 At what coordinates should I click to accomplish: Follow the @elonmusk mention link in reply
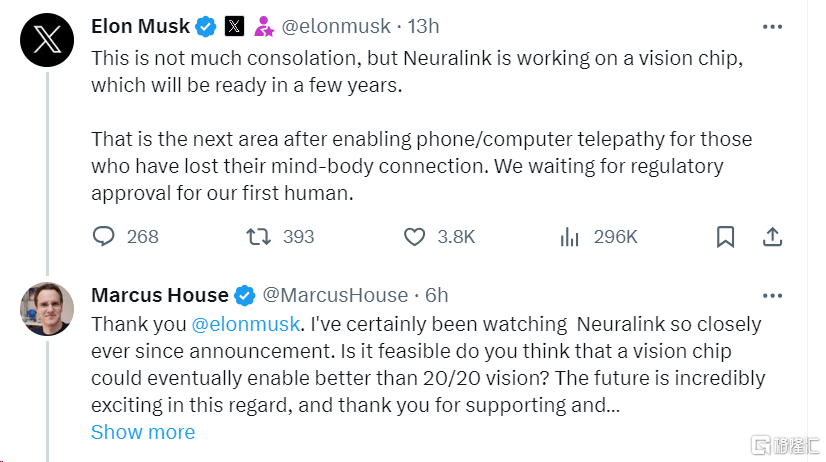[x=245, y=324]
